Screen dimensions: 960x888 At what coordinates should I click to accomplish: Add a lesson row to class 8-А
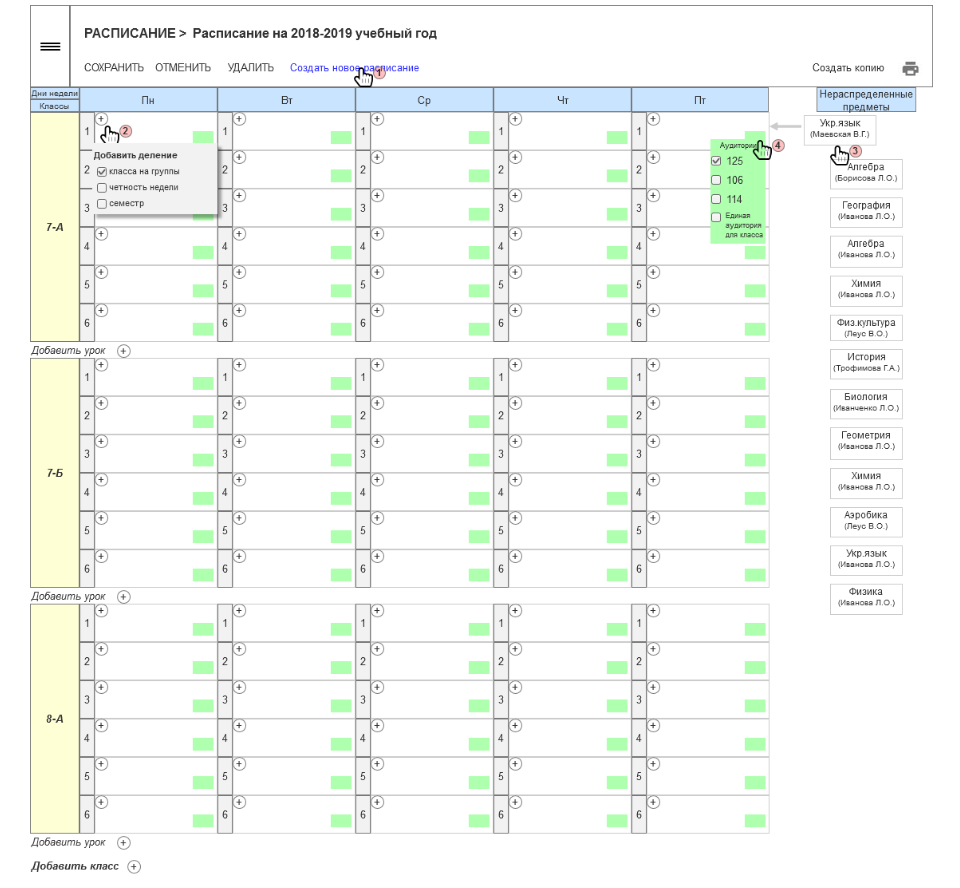(124, 843)
